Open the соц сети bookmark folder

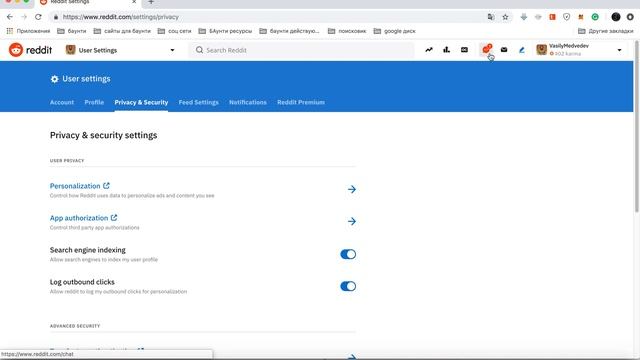coord(174,31)
